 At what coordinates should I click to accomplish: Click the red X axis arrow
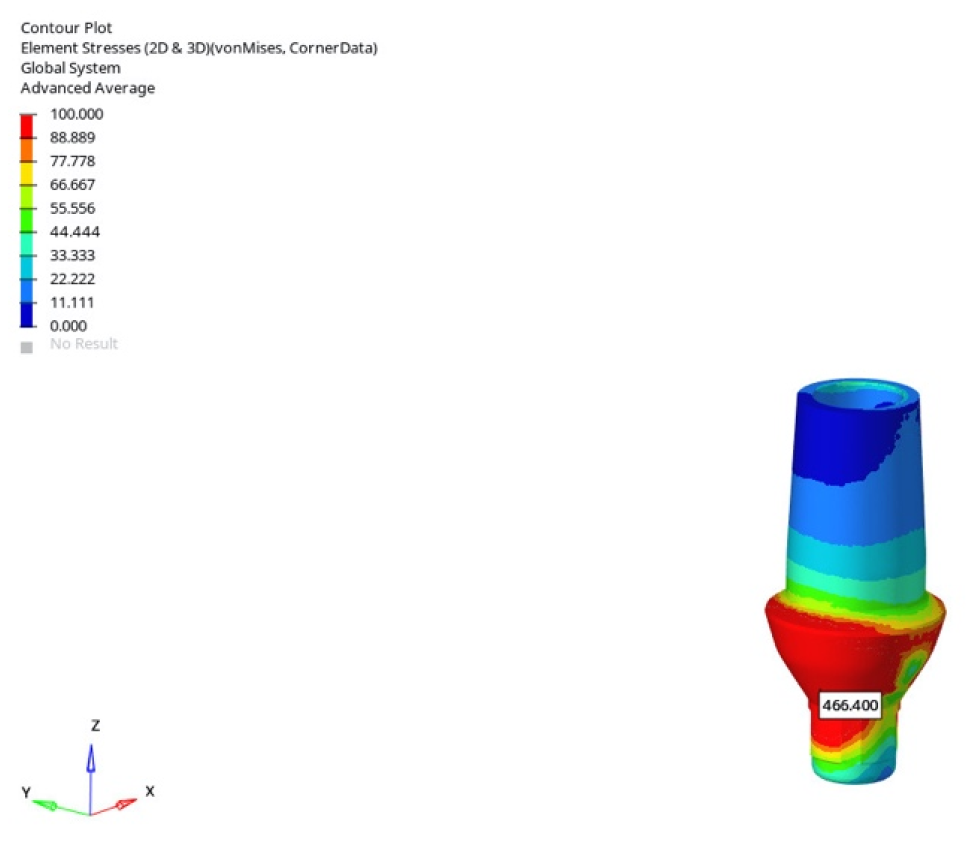click(124, 802)
